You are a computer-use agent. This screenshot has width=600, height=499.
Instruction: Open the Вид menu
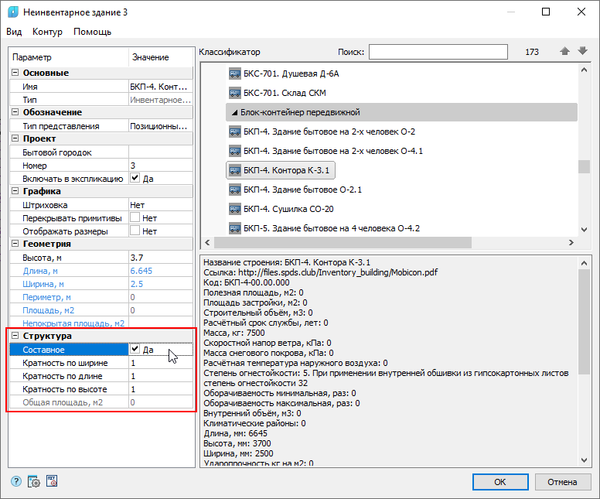tap(14, 32)
